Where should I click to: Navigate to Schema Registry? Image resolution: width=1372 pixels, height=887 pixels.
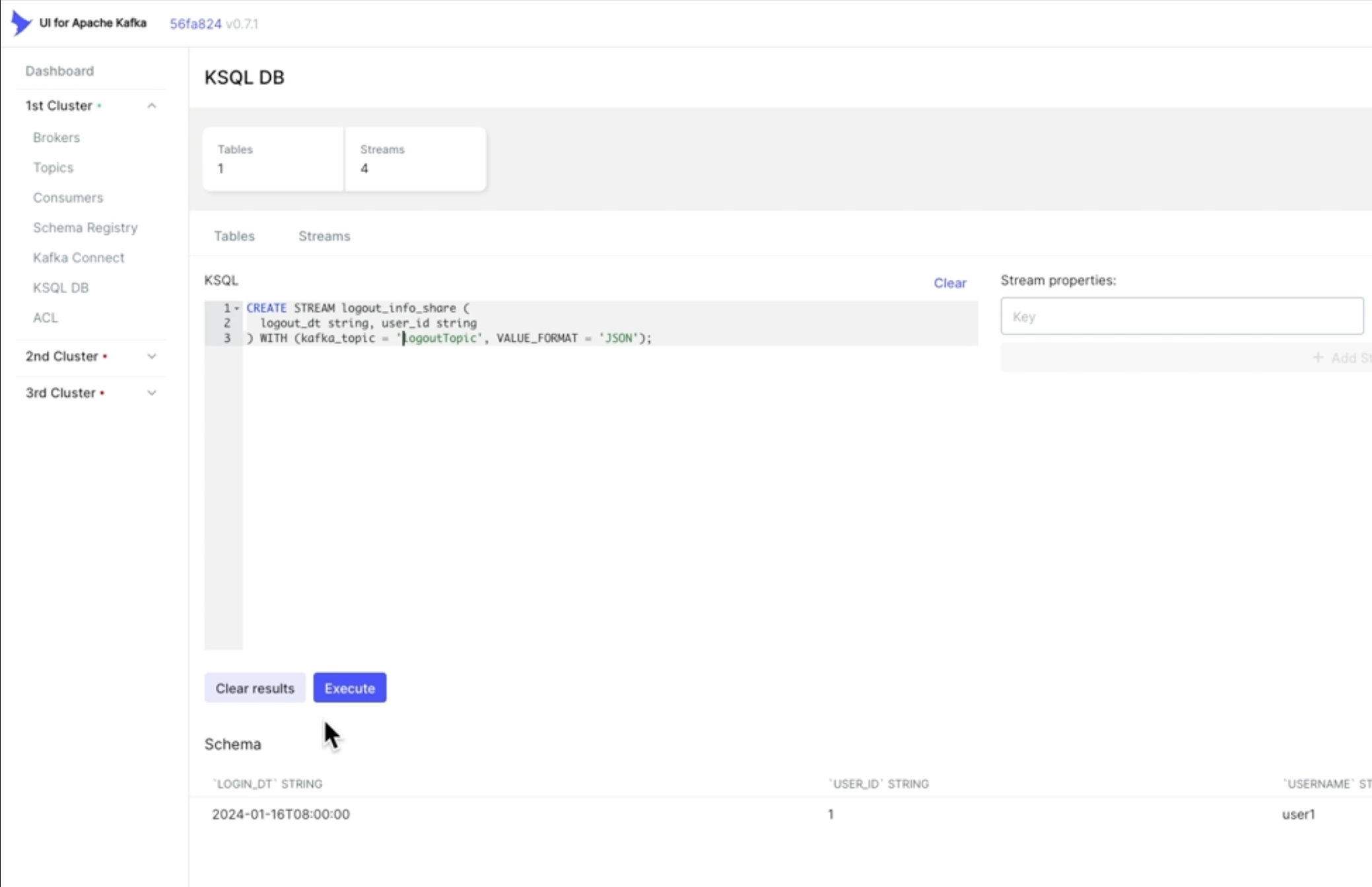85,228
